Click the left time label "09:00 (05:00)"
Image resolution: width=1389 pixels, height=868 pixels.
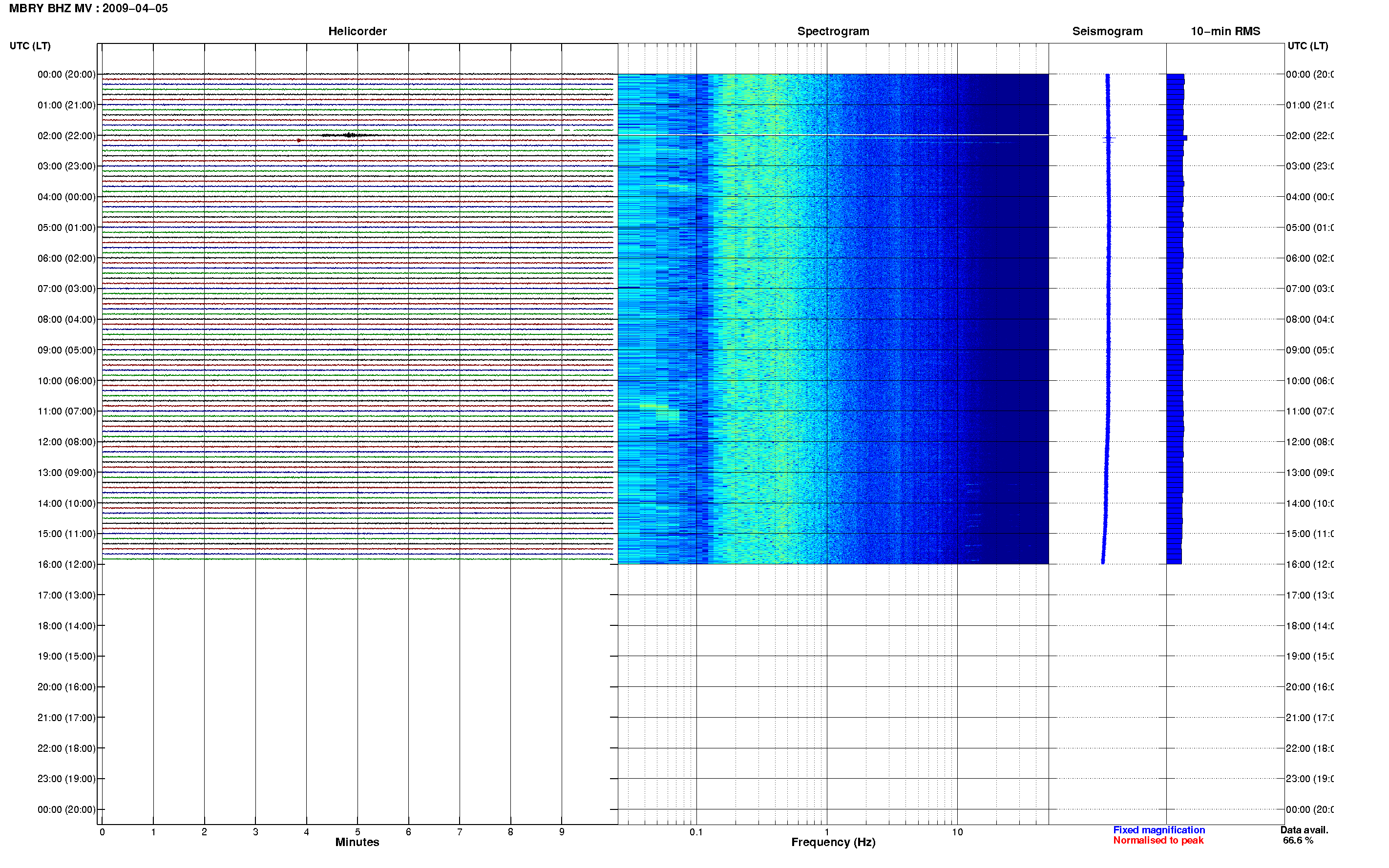pyautogui.click(x=66, y=350)
